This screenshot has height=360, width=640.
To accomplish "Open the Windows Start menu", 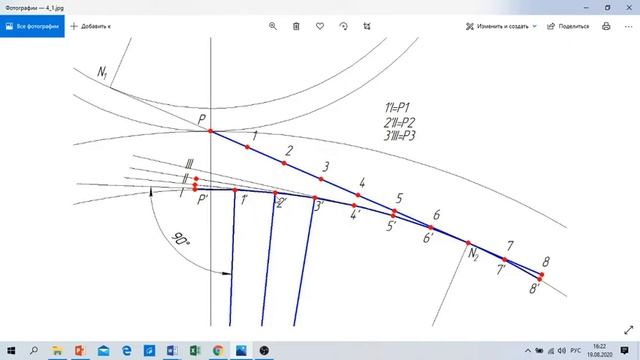I will pos(11,351).
